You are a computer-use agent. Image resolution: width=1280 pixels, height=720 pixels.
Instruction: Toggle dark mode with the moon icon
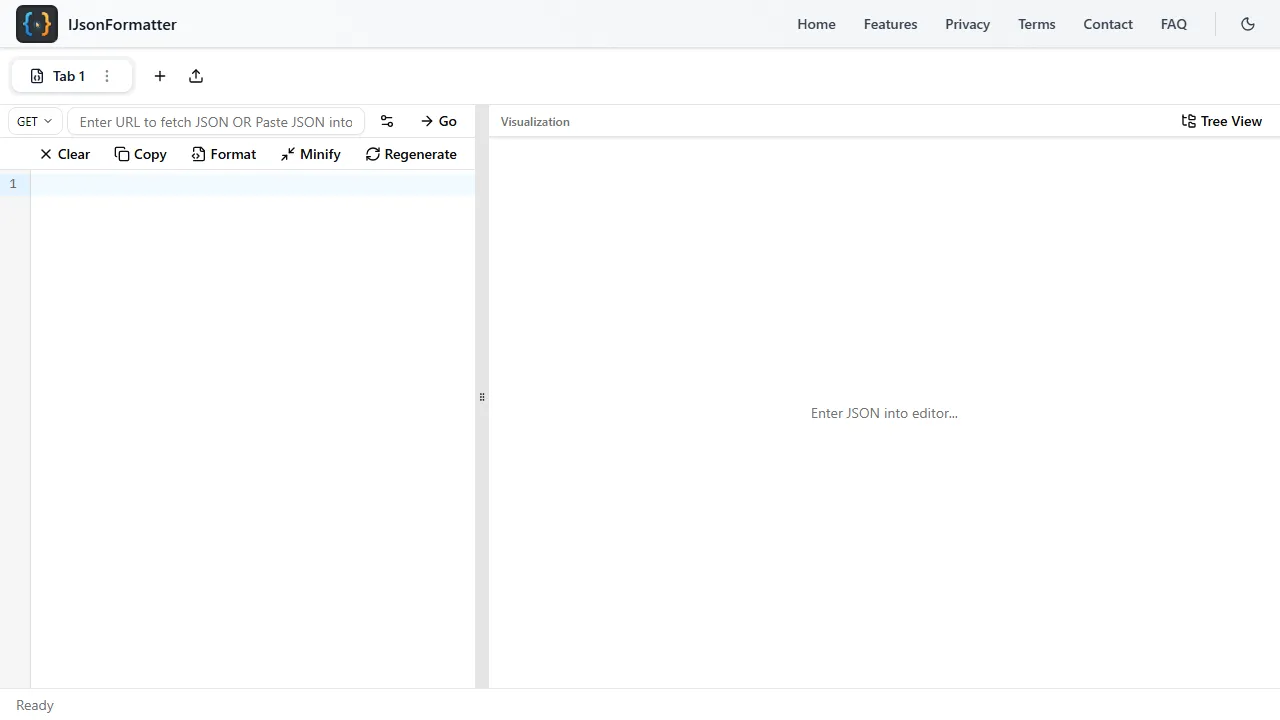pyautogui.click(x=1248, y=24)
